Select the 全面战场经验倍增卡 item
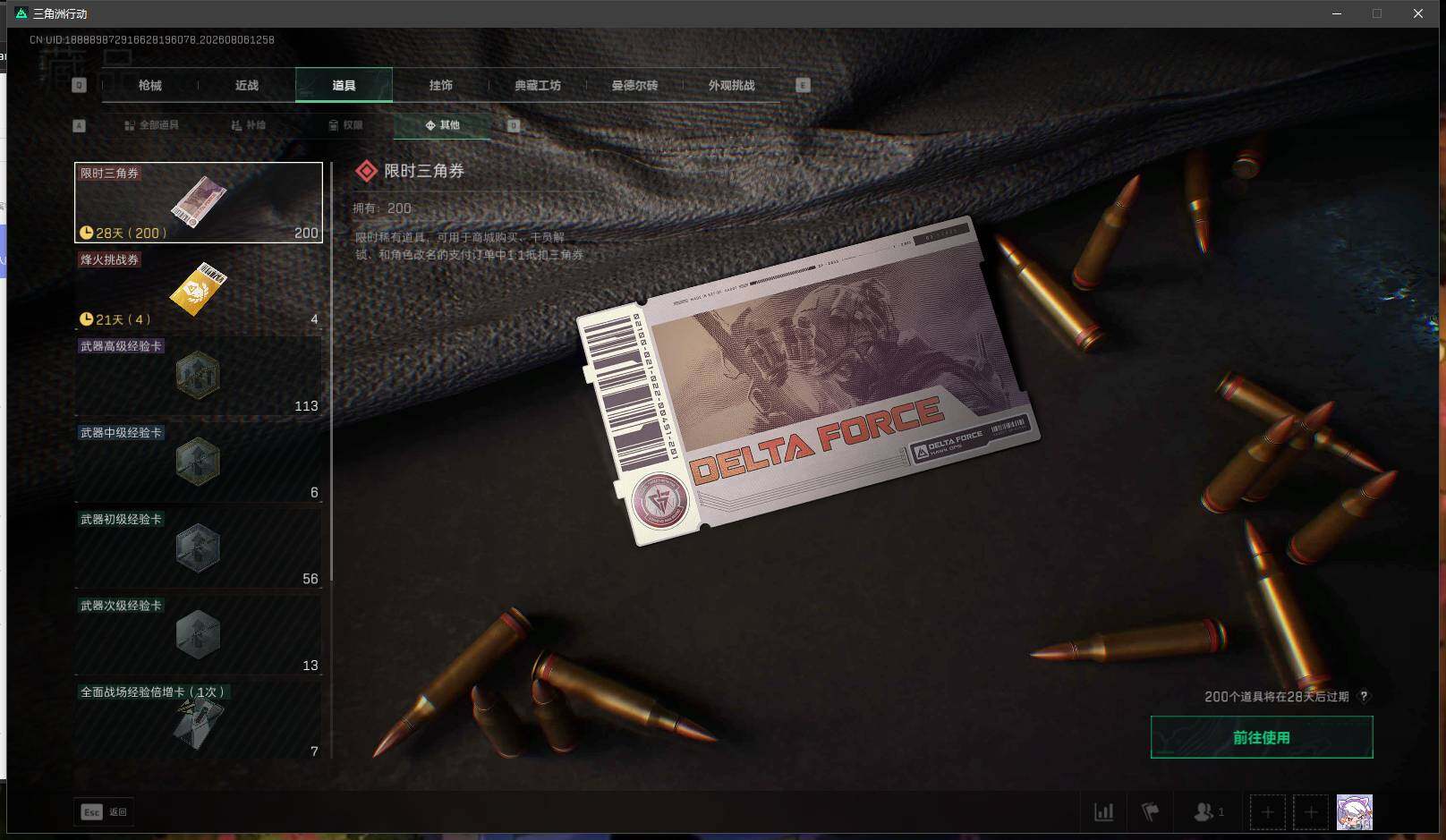 point(199,721)
